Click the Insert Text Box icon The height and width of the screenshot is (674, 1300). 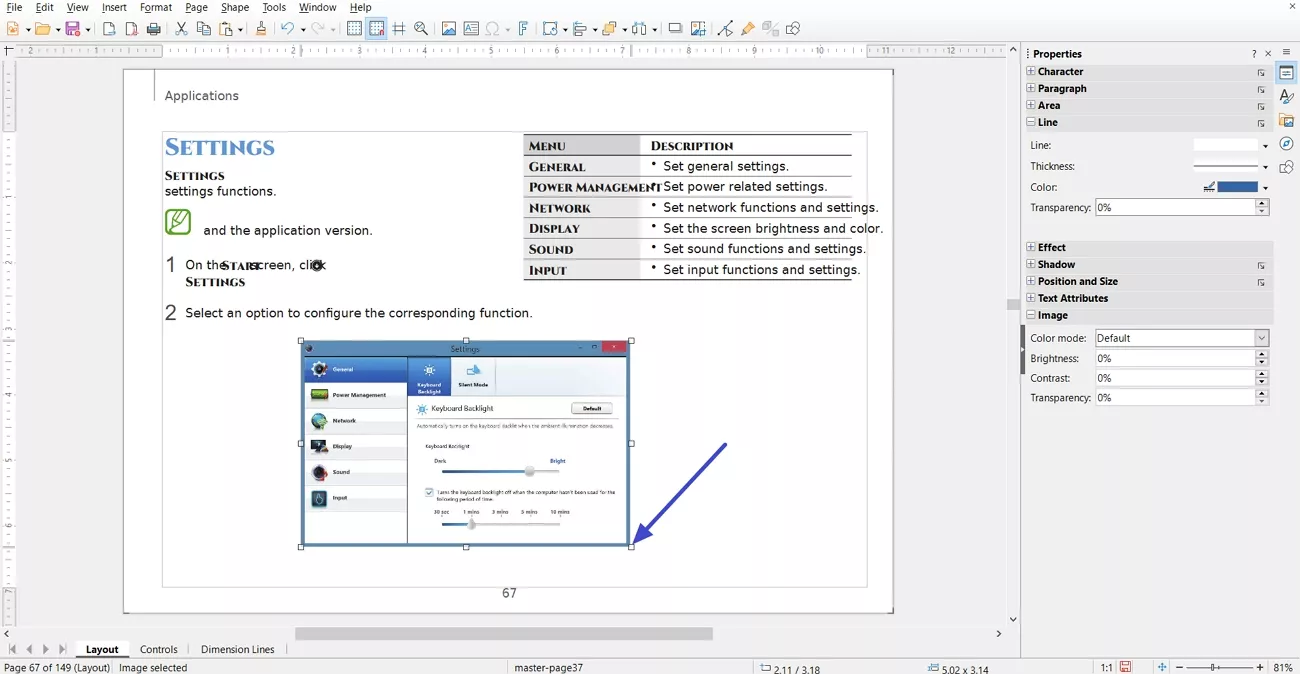pyautogui.click(x=471, y=29)
